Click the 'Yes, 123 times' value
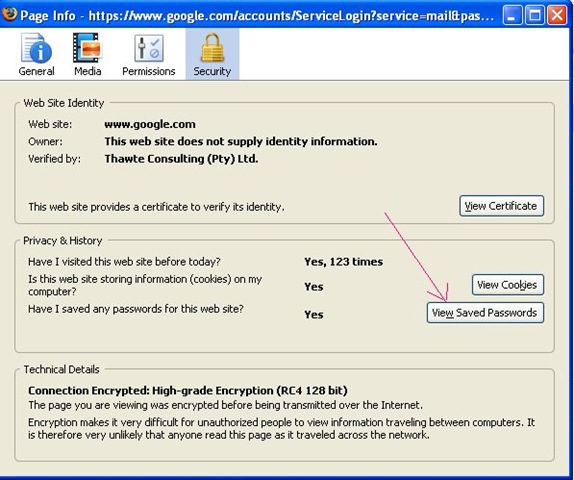 coord(343,262)
